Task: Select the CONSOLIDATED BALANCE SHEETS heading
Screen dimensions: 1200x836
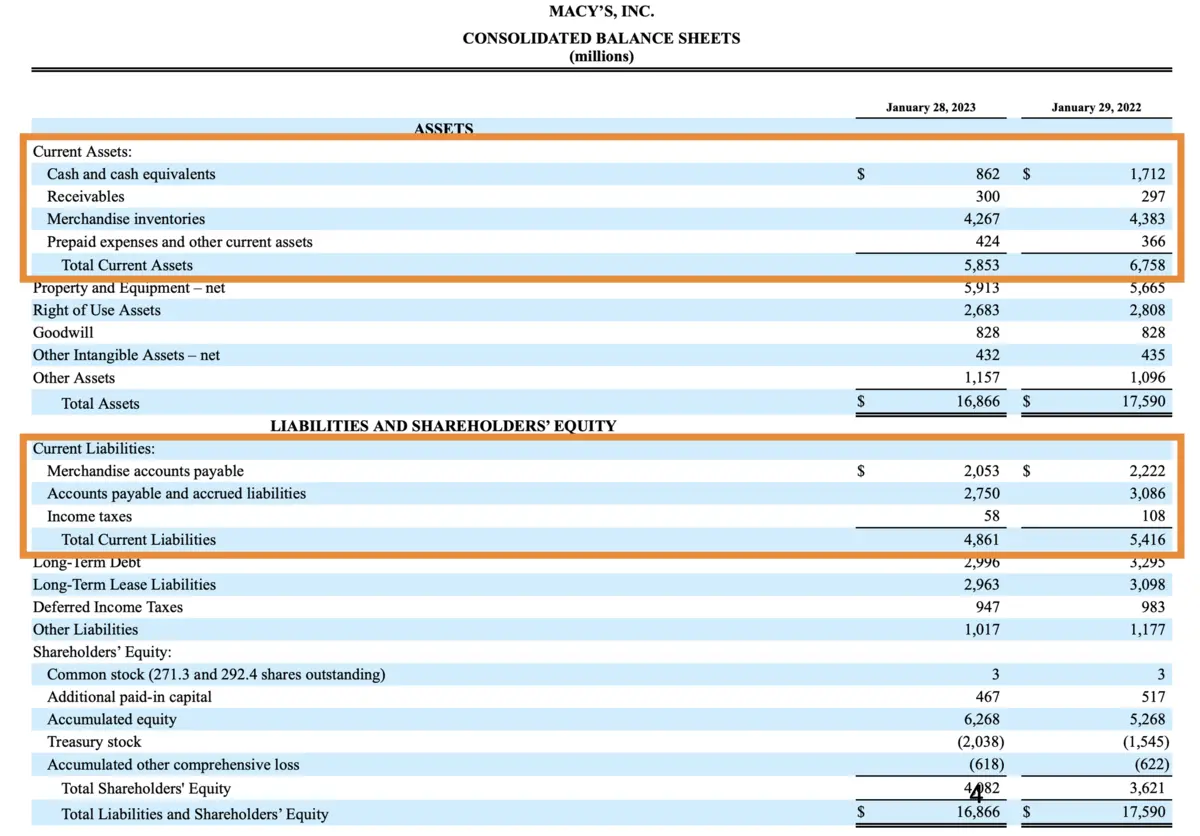Action: pos(600,38)
